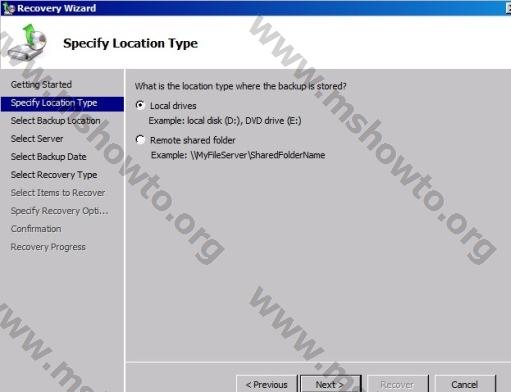This screenshot has width=511, height=392.
Task: Click the backup disk header icon
Action: point(27,42)
